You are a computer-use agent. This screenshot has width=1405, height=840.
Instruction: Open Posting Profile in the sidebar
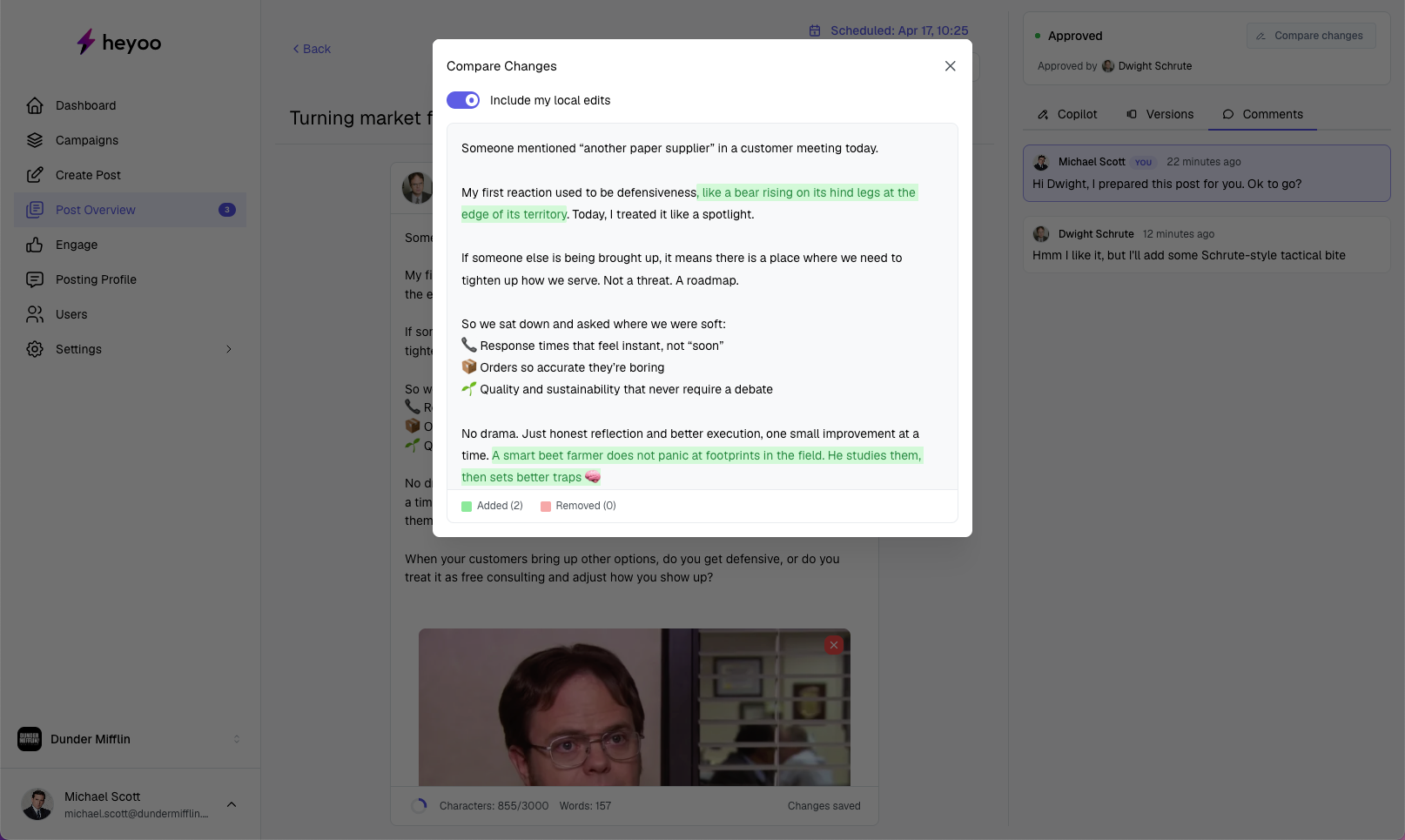click(131, 279)
